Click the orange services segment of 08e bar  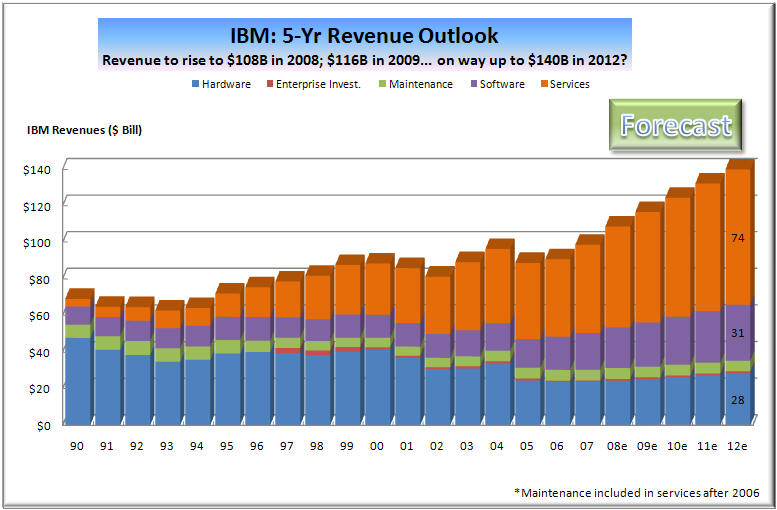pyautogui.click(x=618, y=275)
